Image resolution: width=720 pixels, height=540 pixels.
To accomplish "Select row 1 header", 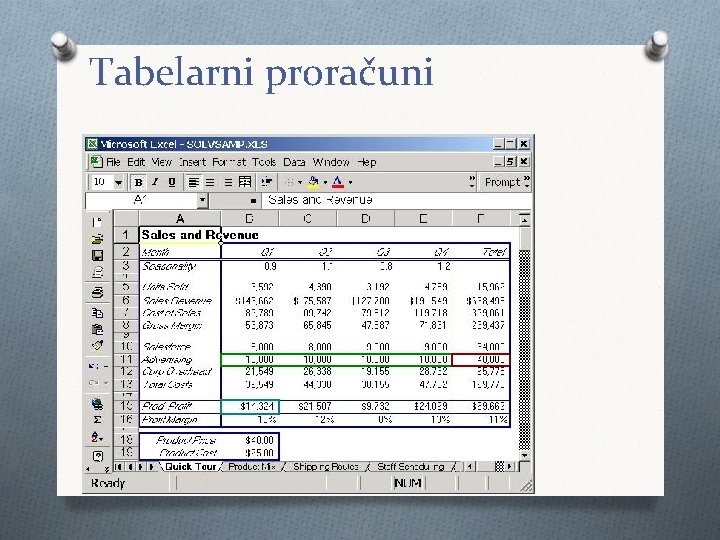I will coord(126,235).
